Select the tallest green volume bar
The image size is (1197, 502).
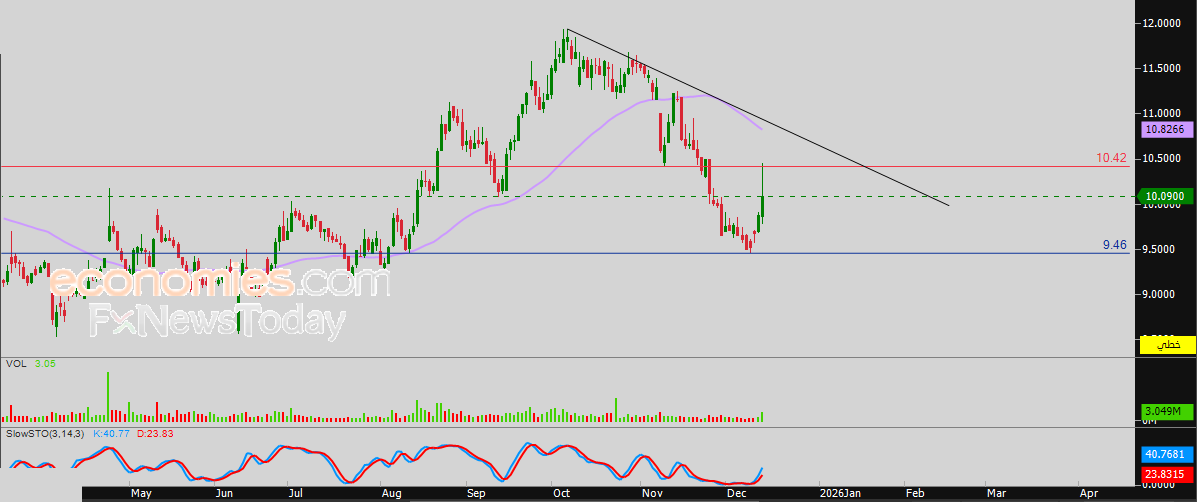pyautogui.click(x=108, y=397)
